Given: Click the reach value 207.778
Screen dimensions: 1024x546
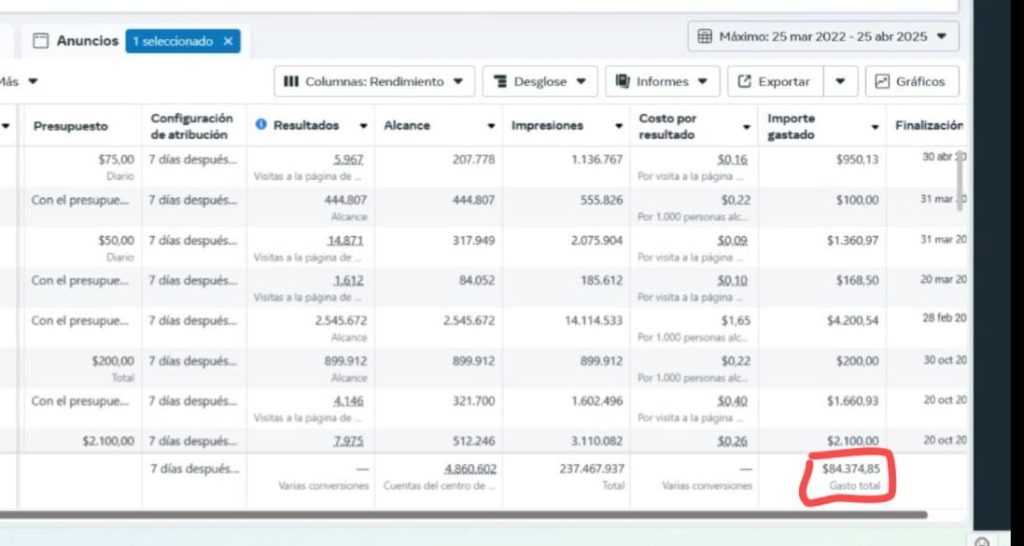Looking at the screenshot, I should coord(473,159).
